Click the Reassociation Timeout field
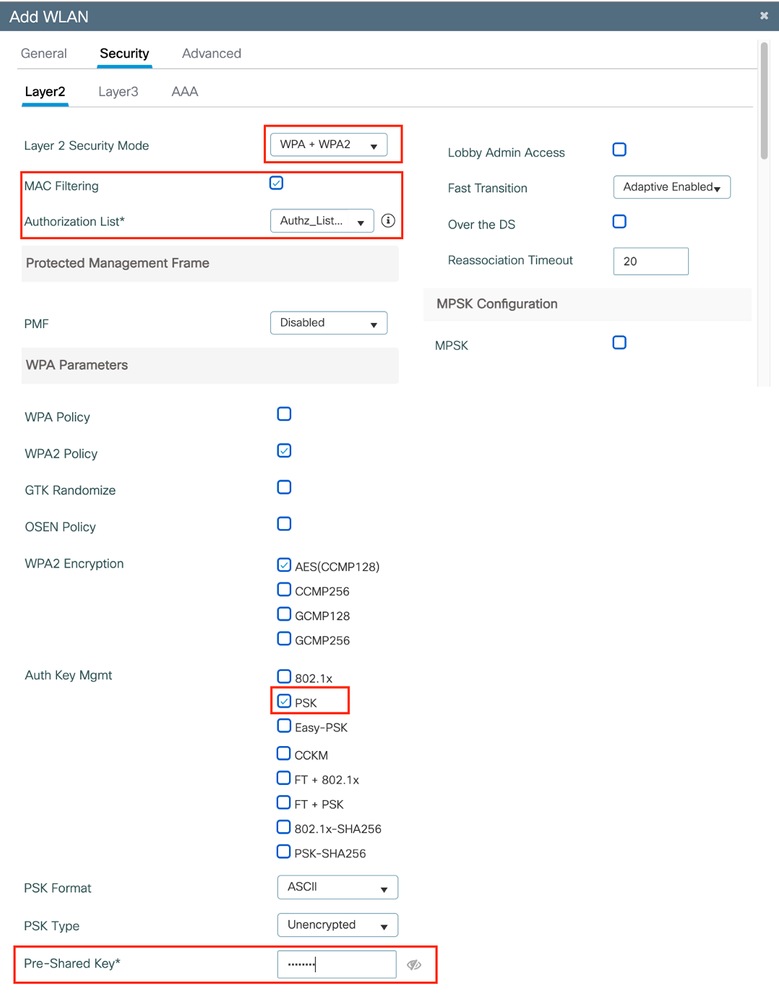Viewport: 779px width, 999px height. coord(650,261)
